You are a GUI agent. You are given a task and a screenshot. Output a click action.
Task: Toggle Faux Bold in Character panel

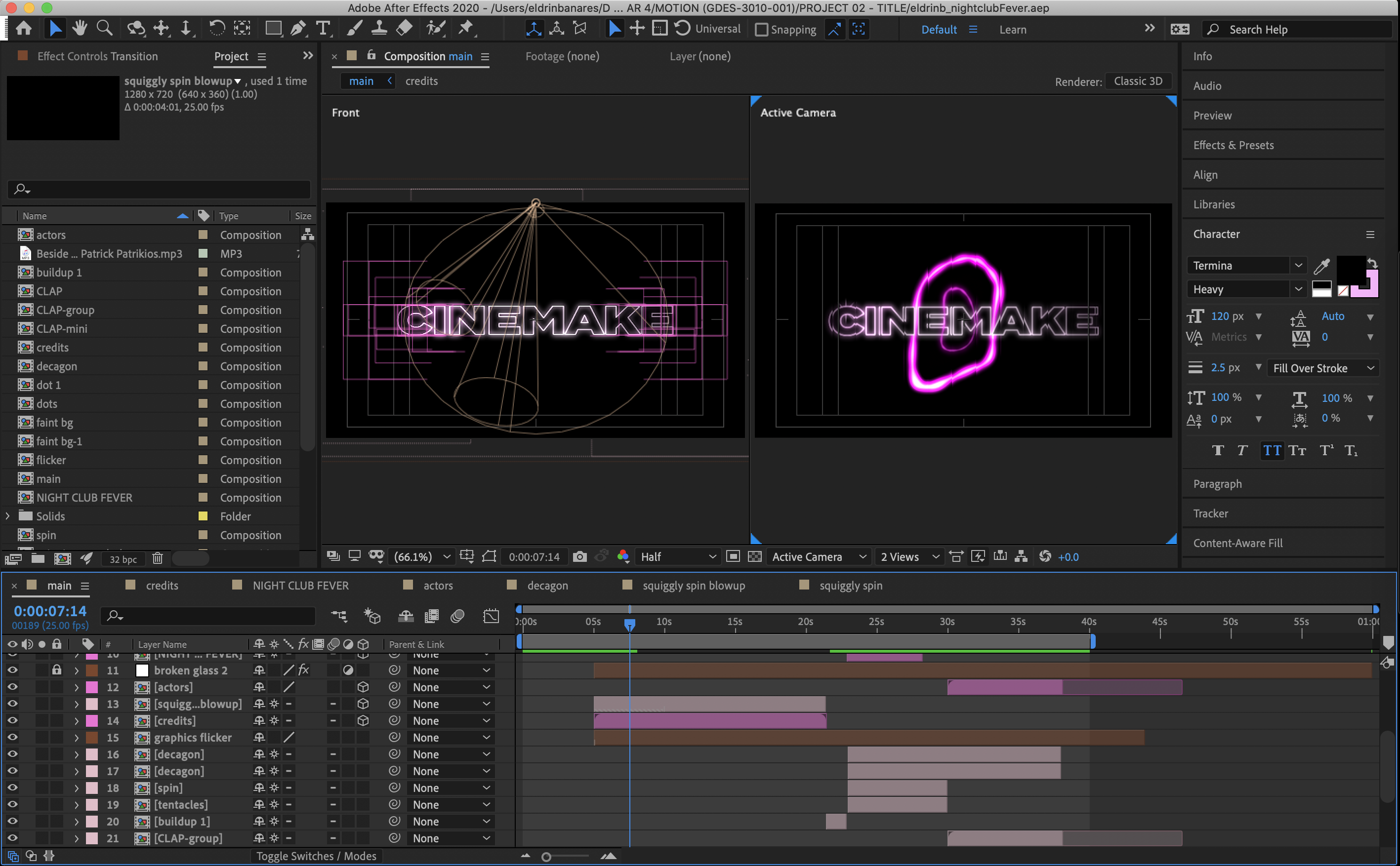point(1218,451)
